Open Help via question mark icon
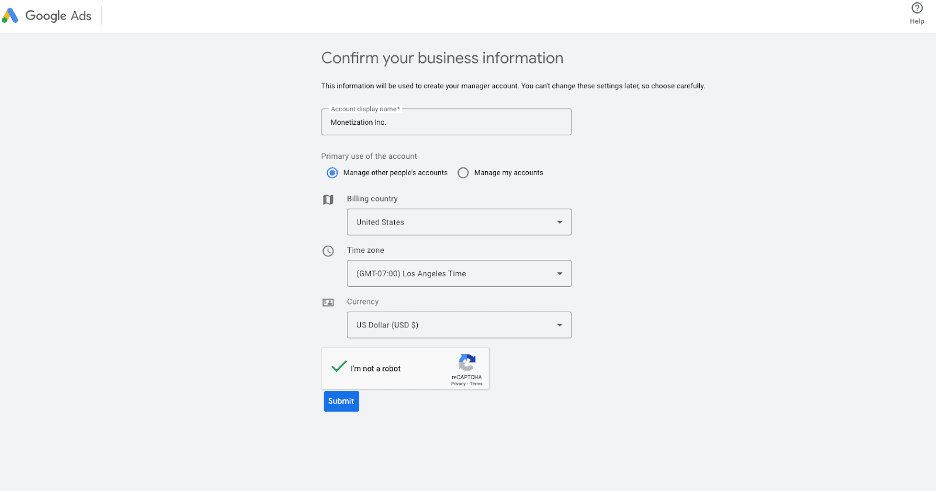Screen dimensions: 936x492 tap(917, 8)
